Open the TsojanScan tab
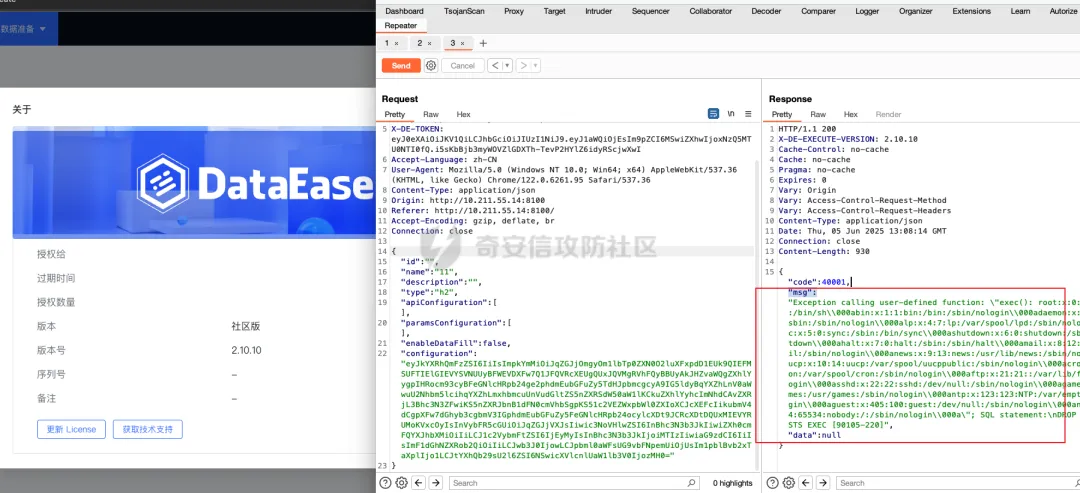The image size is (1080, 493). (464, 11)
